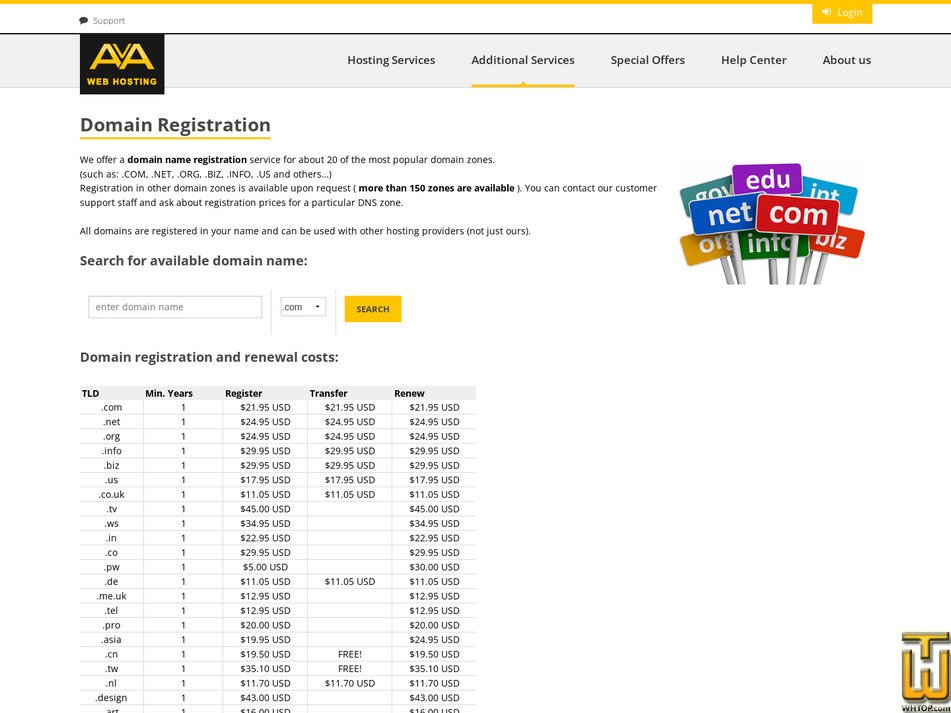Image resolution: width=951 pixels, height=713 pixels.
Task: Open the About us page
Action: [846, 60]
